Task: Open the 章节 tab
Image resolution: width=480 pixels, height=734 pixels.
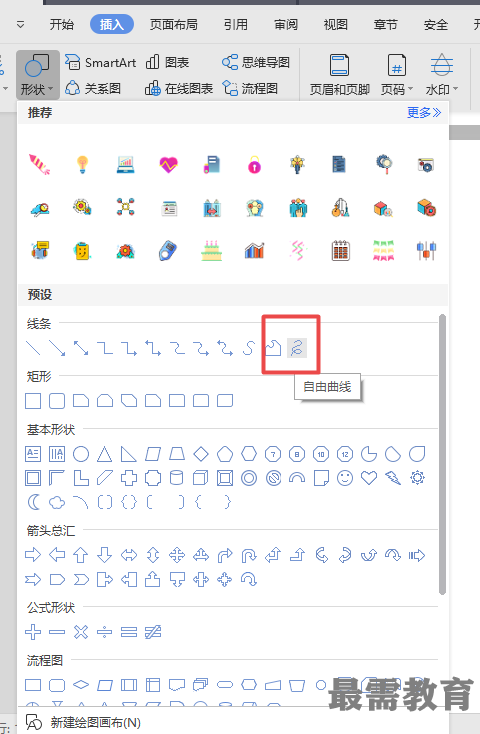Action: [x=385, y=24]
